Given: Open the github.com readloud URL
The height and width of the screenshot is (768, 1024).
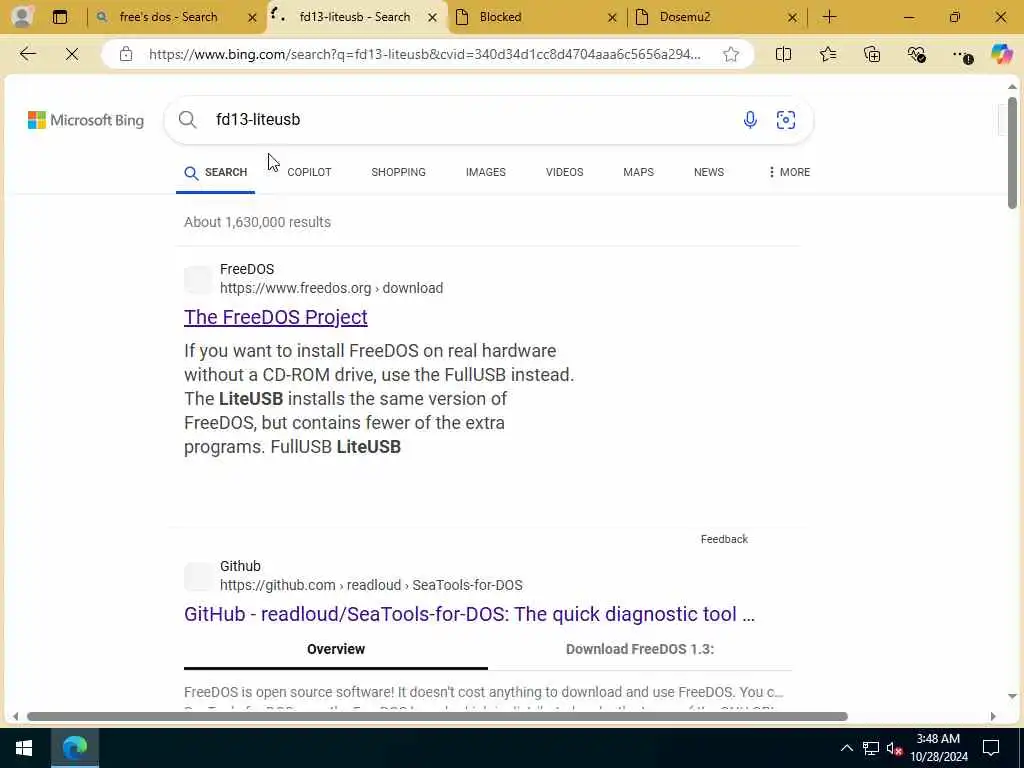Looking at the screenshot, I should tap(371, 585).
